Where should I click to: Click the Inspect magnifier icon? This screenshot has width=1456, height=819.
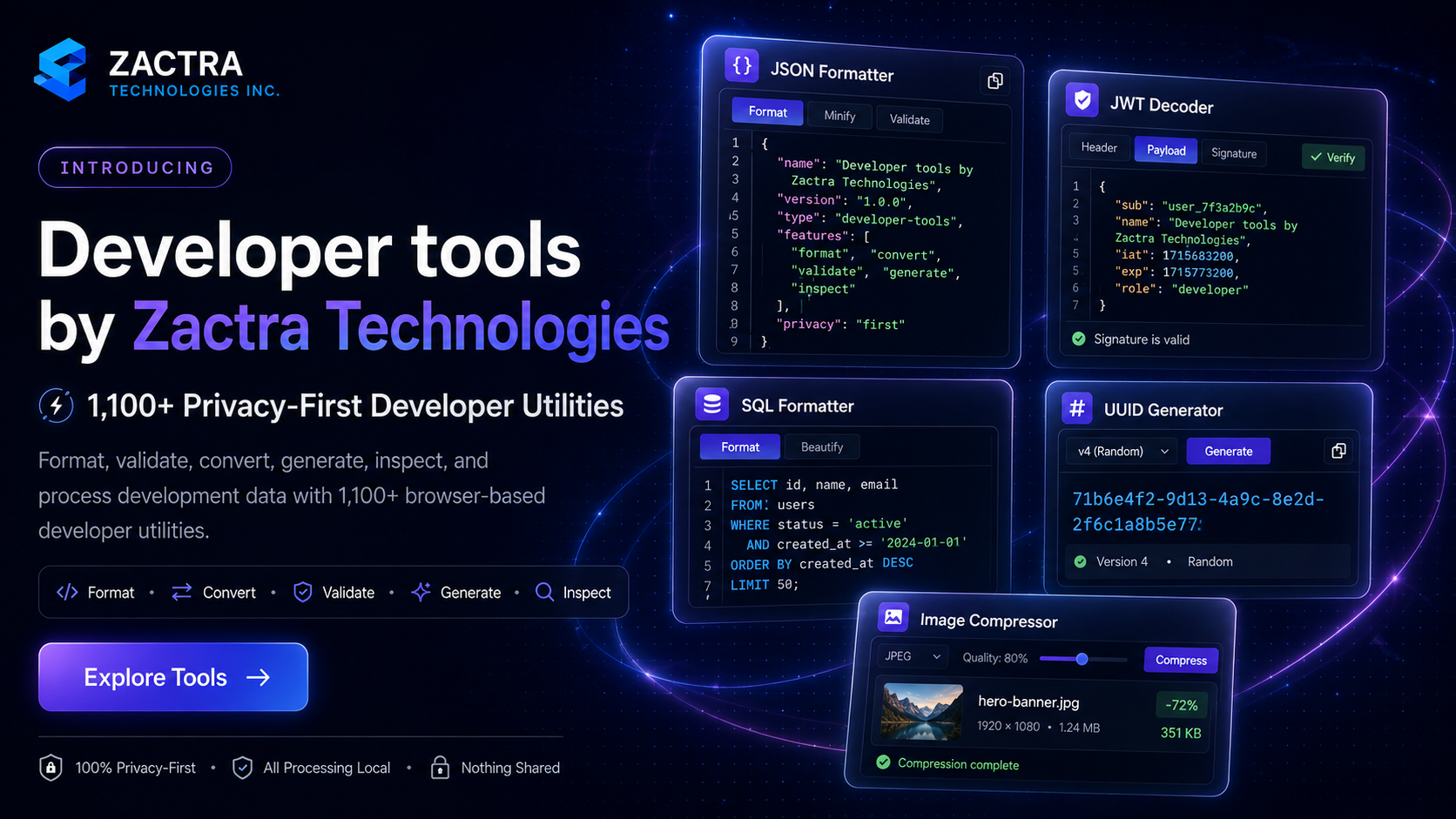tap(545, 593)
